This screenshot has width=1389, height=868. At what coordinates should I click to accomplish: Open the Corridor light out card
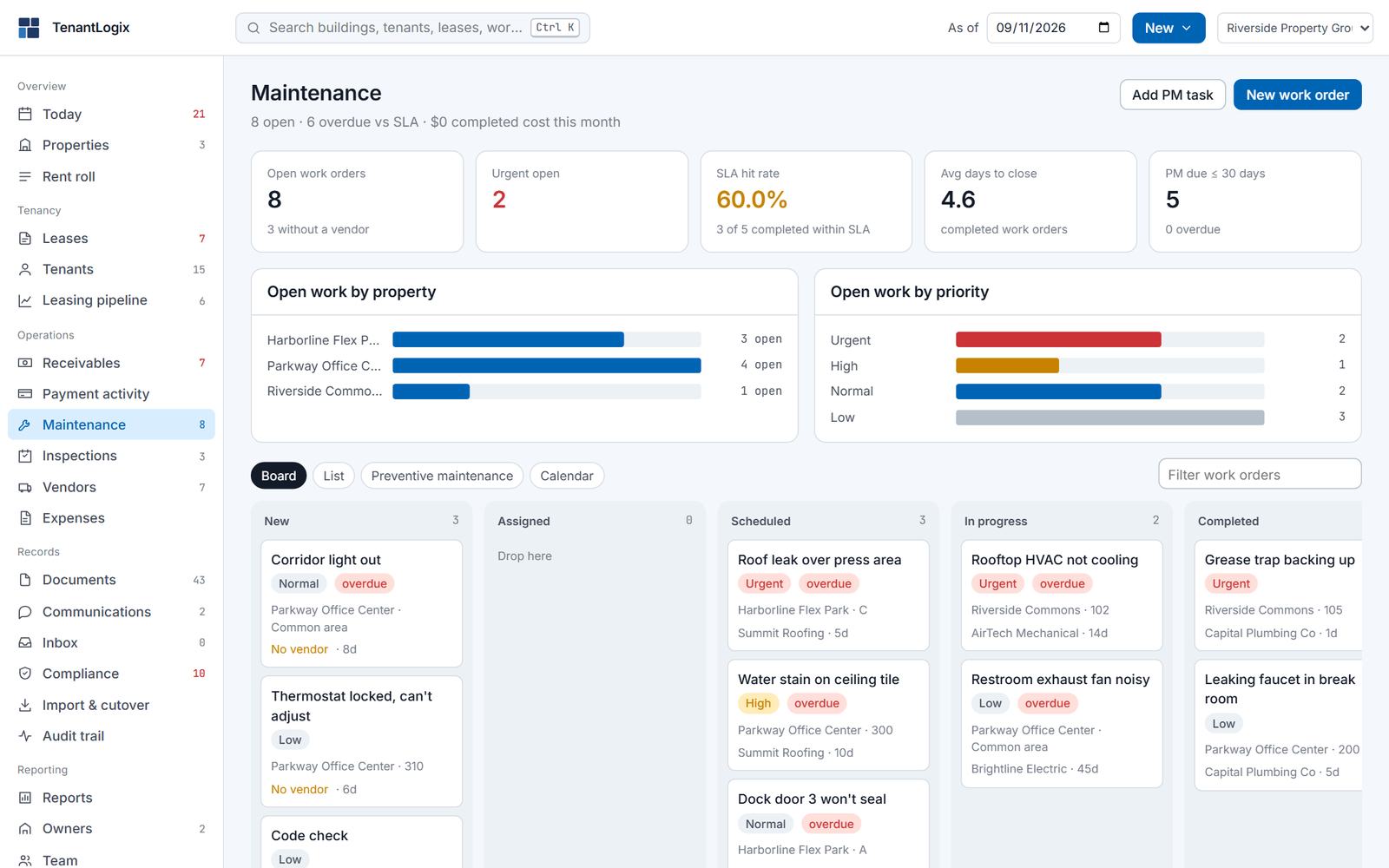point(361,604)
